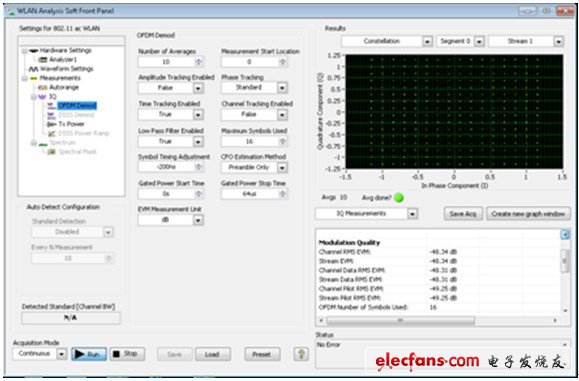The image size is (579, 381).
Task: Click the Avg done indicator LED
Action: [399, 198]
